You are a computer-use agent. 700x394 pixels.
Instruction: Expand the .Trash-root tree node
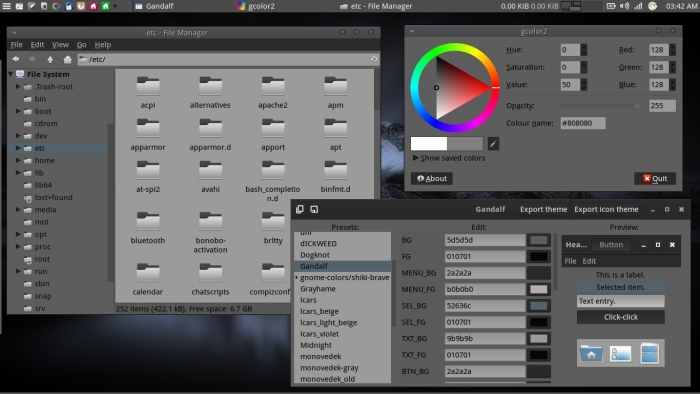[18, 86]
